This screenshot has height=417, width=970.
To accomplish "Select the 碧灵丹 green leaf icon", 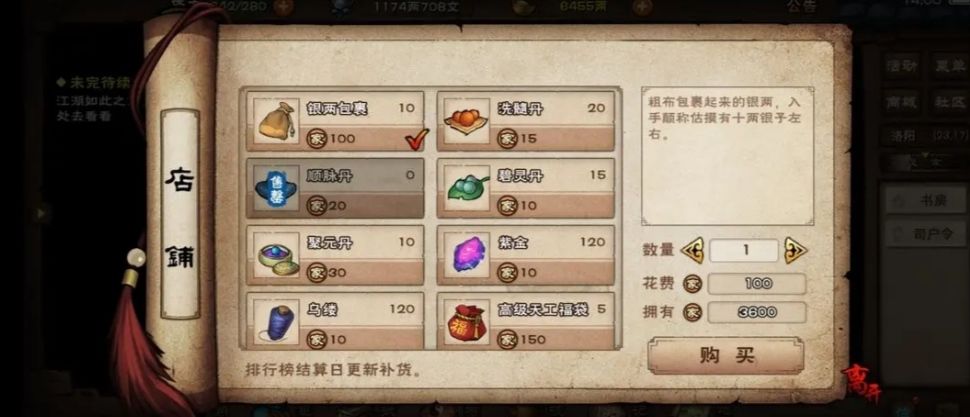I will [466, 188].
